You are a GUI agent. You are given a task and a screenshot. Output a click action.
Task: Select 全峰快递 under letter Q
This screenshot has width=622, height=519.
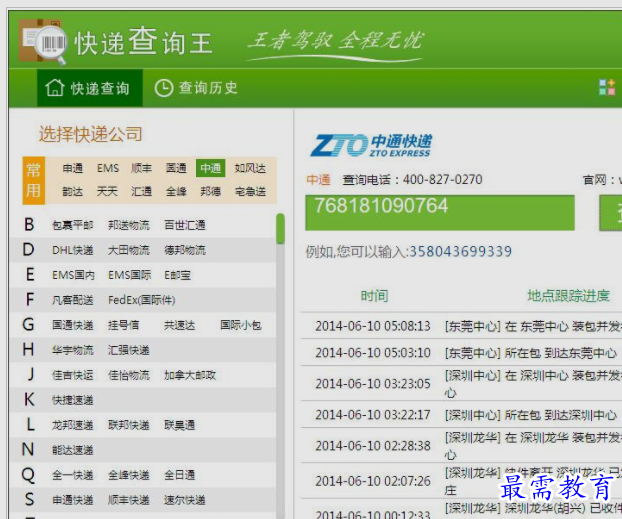(x=129, y=475)
